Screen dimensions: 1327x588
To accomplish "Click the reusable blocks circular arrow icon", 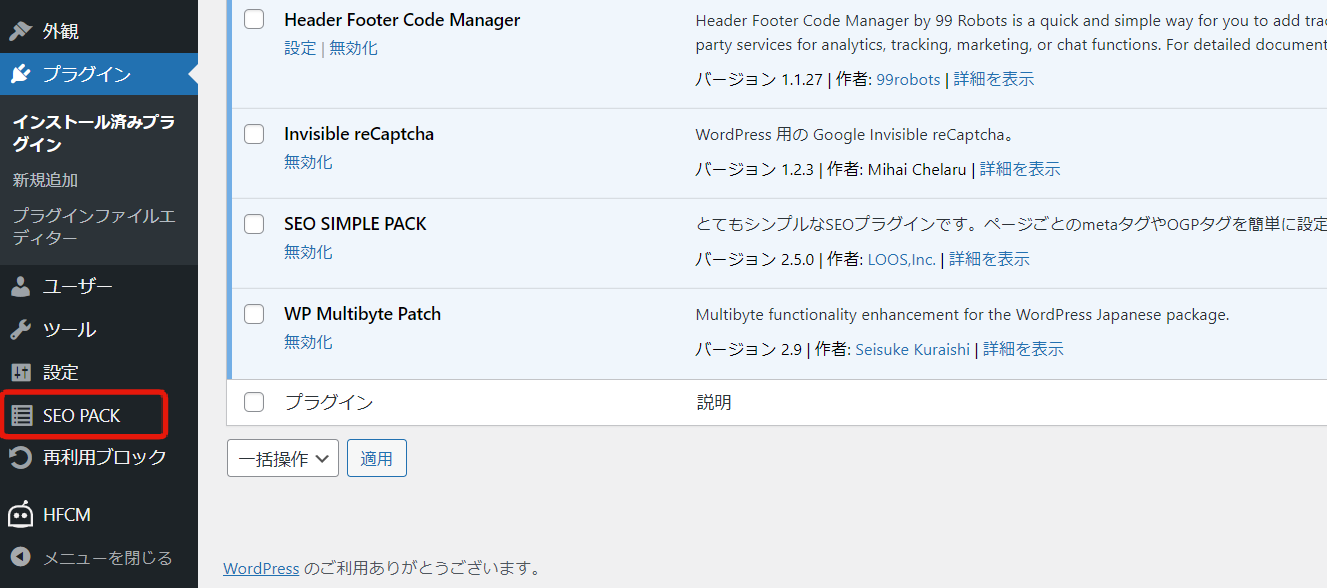I will click(21, 458).
